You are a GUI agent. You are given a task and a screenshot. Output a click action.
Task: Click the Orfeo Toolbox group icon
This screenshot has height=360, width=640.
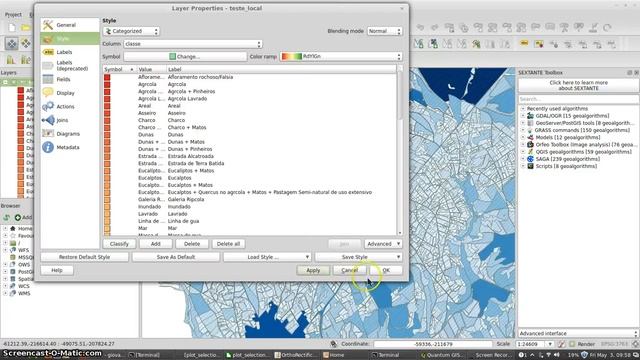(x=530, y=144)
